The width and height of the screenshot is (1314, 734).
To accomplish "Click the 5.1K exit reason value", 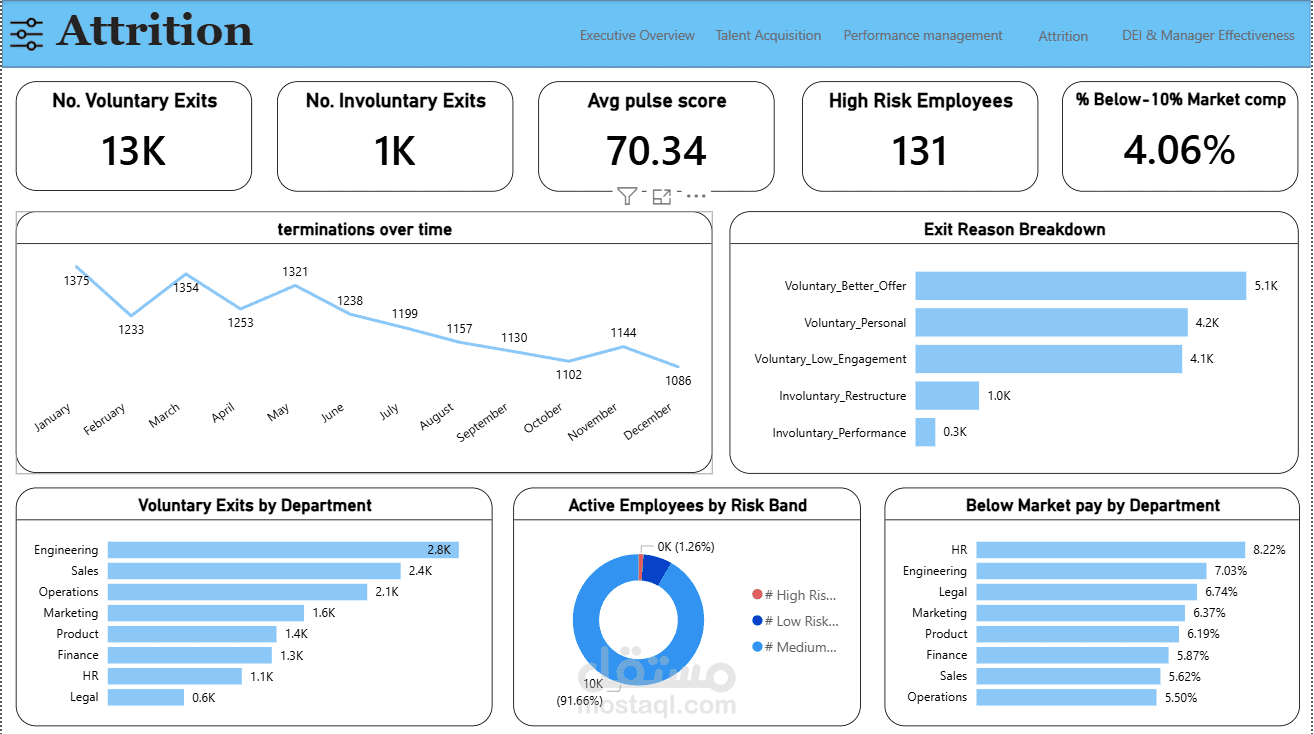I will click(1266, 286).
